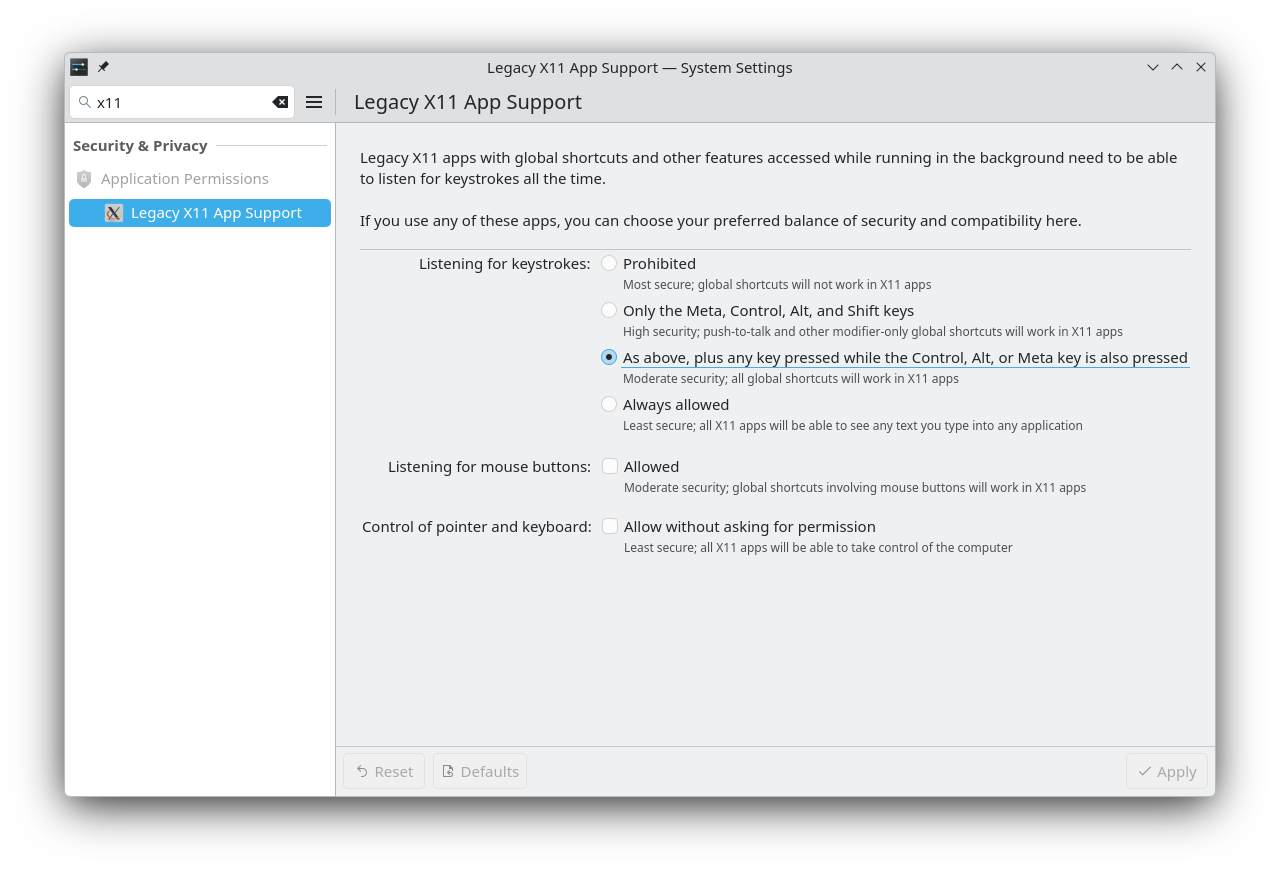Click the Application Permissions shield icon
1280x873 pixels.
click(84, 179)
